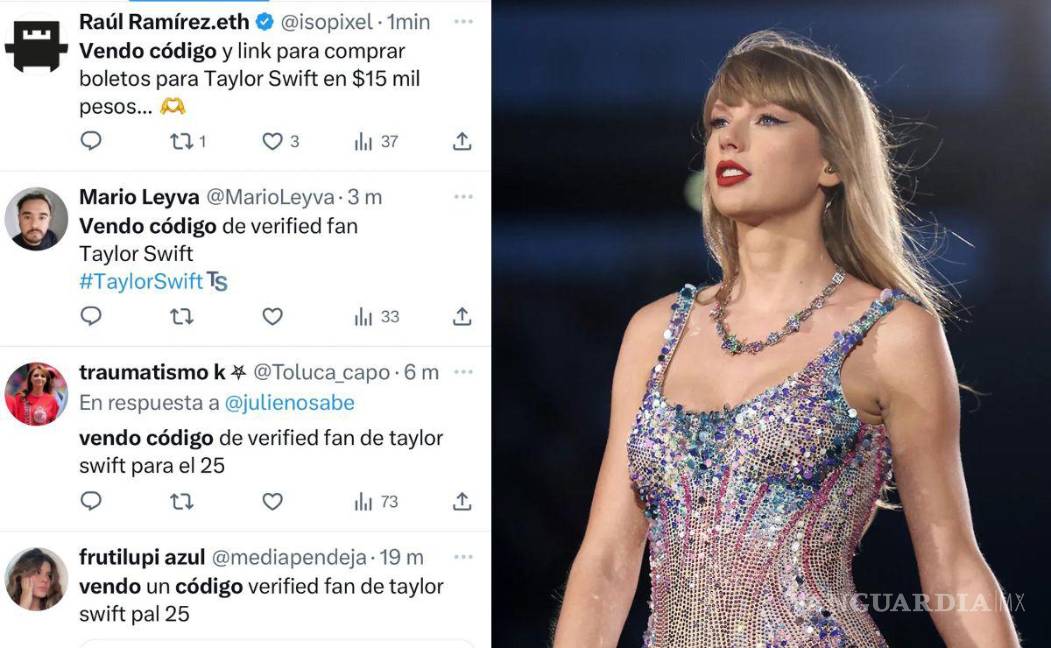The height and width of the screenshot is (648, 1051).
Task: Open the @julienosabe mention link
Action: (x=290, y=403)
